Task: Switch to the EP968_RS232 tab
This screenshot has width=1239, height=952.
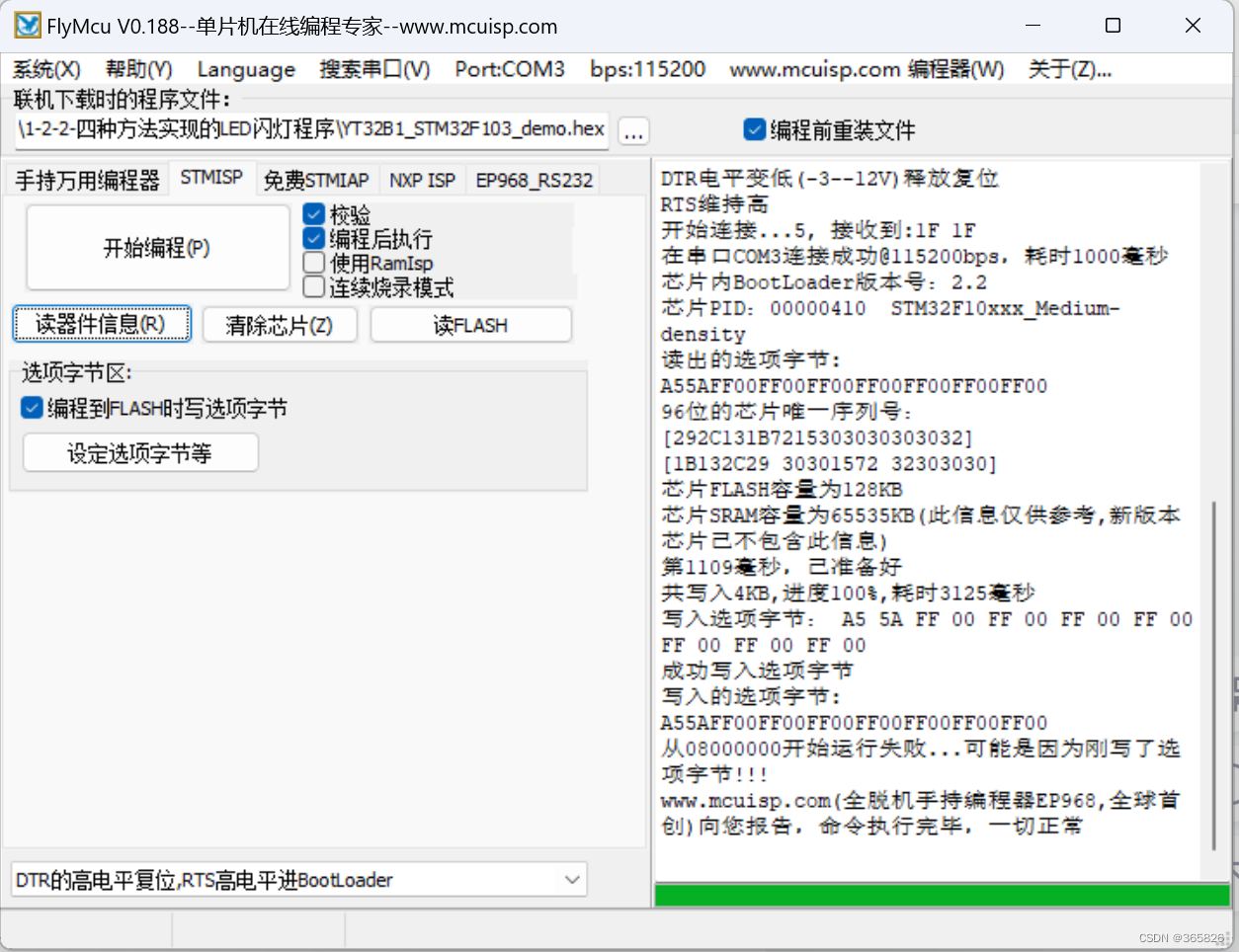Action: (x=534, y=181)
